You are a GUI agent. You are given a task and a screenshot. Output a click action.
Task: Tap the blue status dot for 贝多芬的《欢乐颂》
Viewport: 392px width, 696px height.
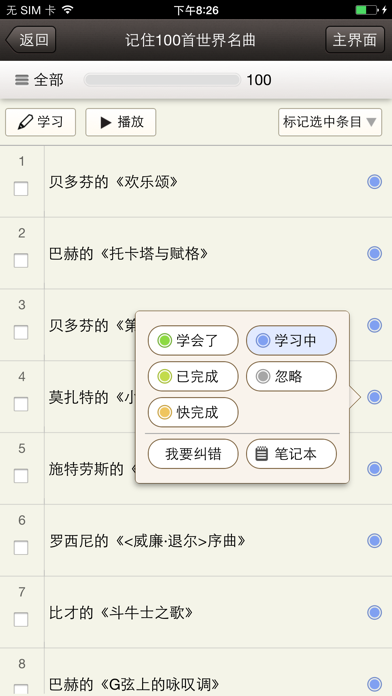[x=374, y=182]
